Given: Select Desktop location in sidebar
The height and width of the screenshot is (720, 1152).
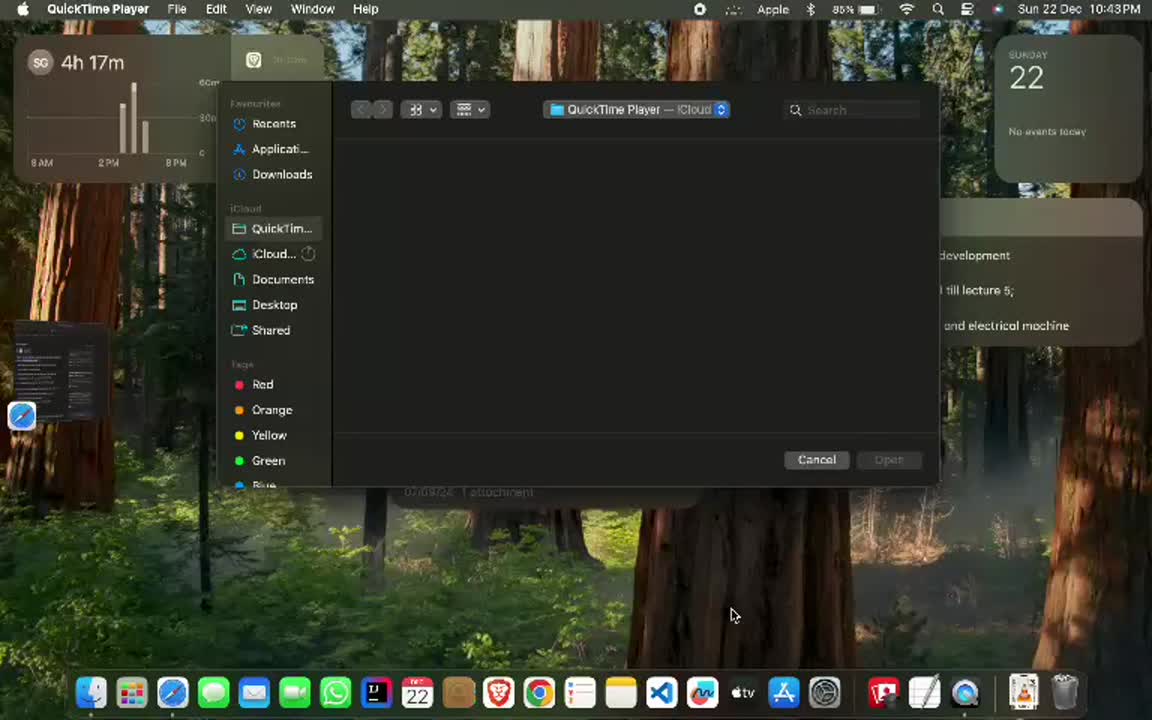Looking at the screenshot, I should tap(274, 305).
